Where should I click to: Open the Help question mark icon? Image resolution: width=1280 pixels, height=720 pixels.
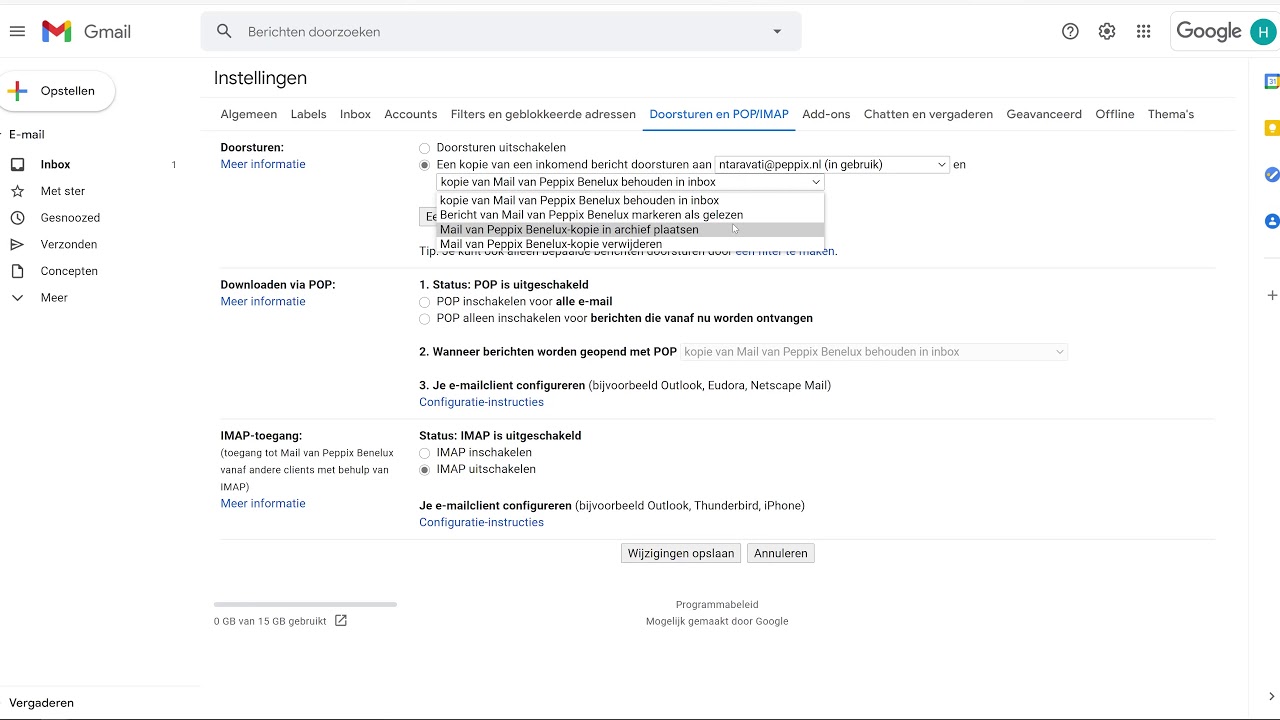1070,32
